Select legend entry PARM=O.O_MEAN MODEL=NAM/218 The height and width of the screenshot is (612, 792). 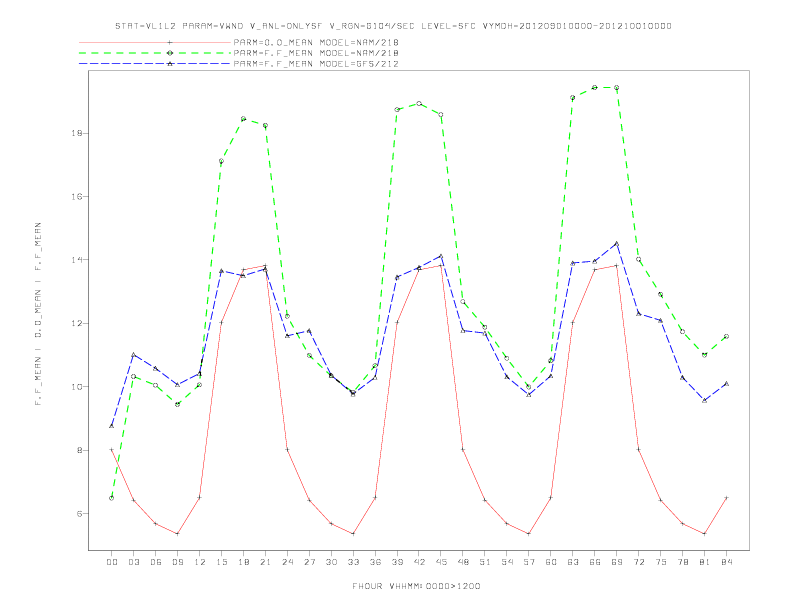click(316, 42)
